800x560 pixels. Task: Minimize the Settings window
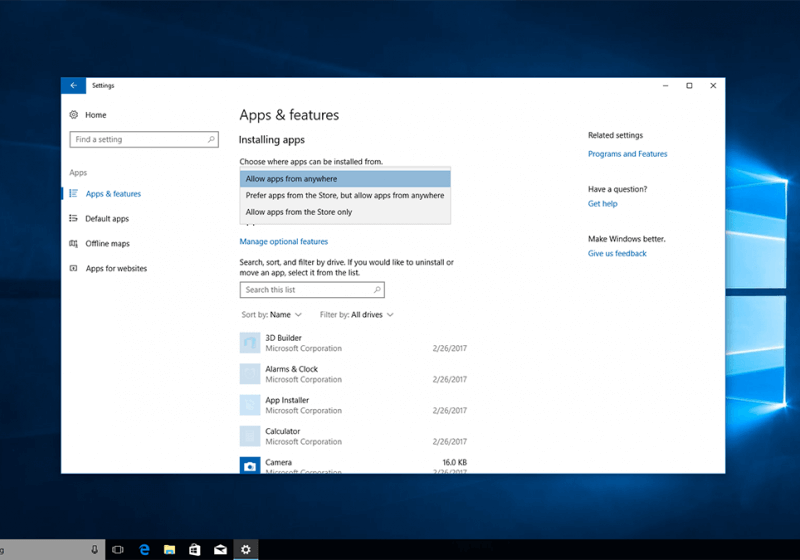(x=665, y=86)
